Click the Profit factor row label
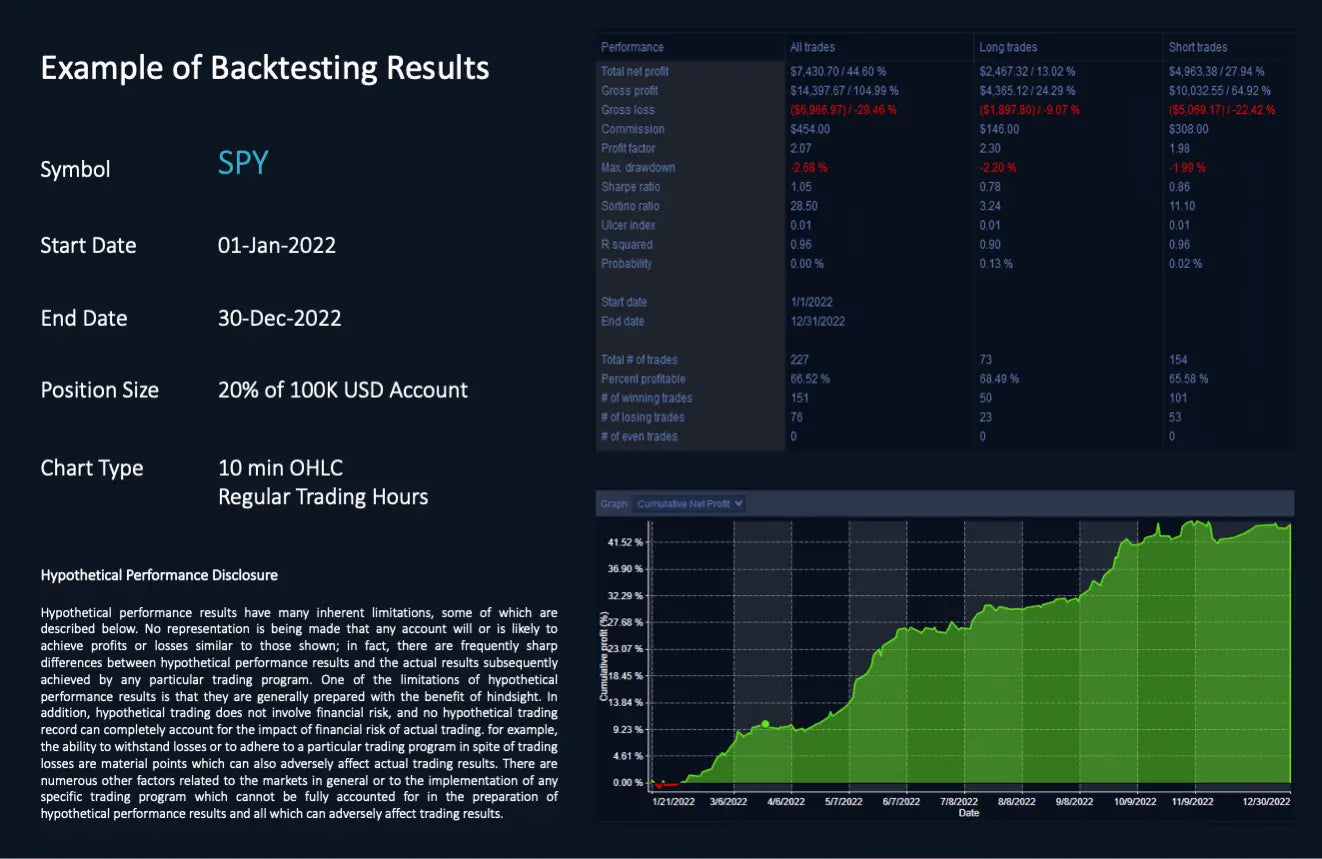Screen dimensions: 1322x859 click(x=628, y=148)
